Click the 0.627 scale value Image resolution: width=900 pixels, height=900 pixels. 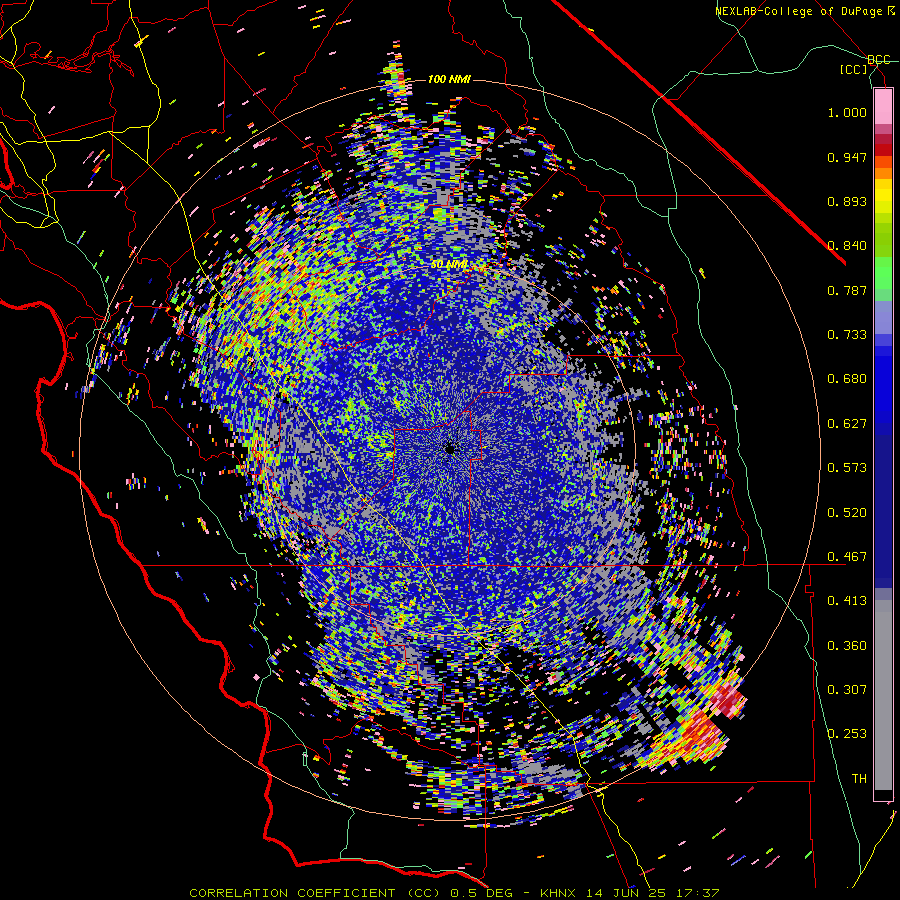[847, 424]
